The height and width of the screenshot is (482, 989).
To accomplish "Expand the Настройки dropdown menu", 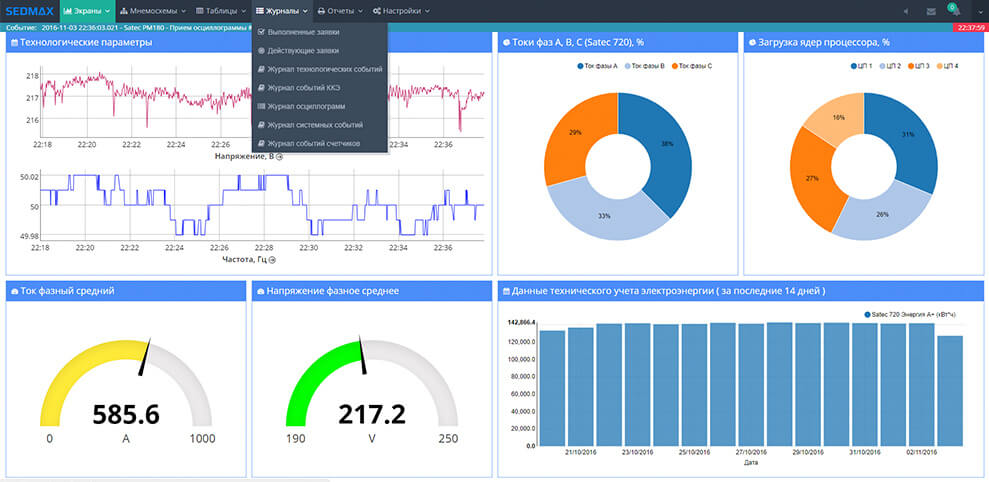I will 401,11.
